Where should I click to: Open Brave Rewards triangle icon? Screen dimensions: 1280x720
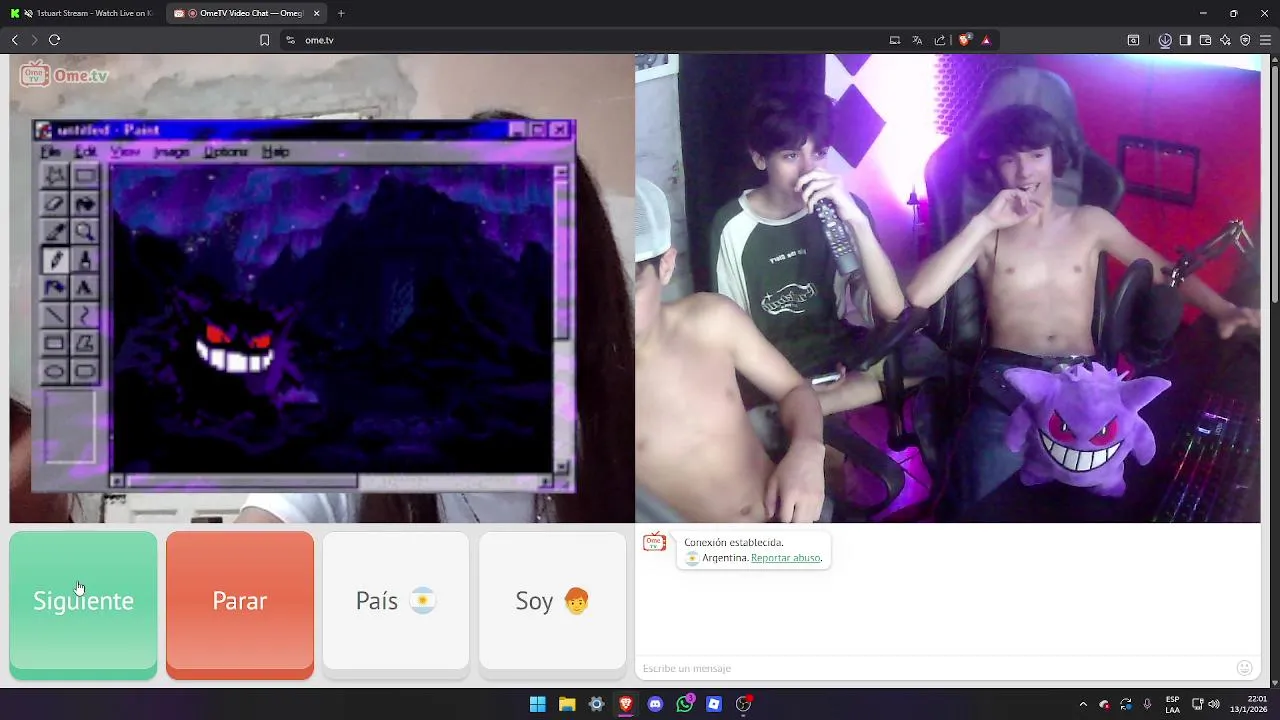click(986, 40)
